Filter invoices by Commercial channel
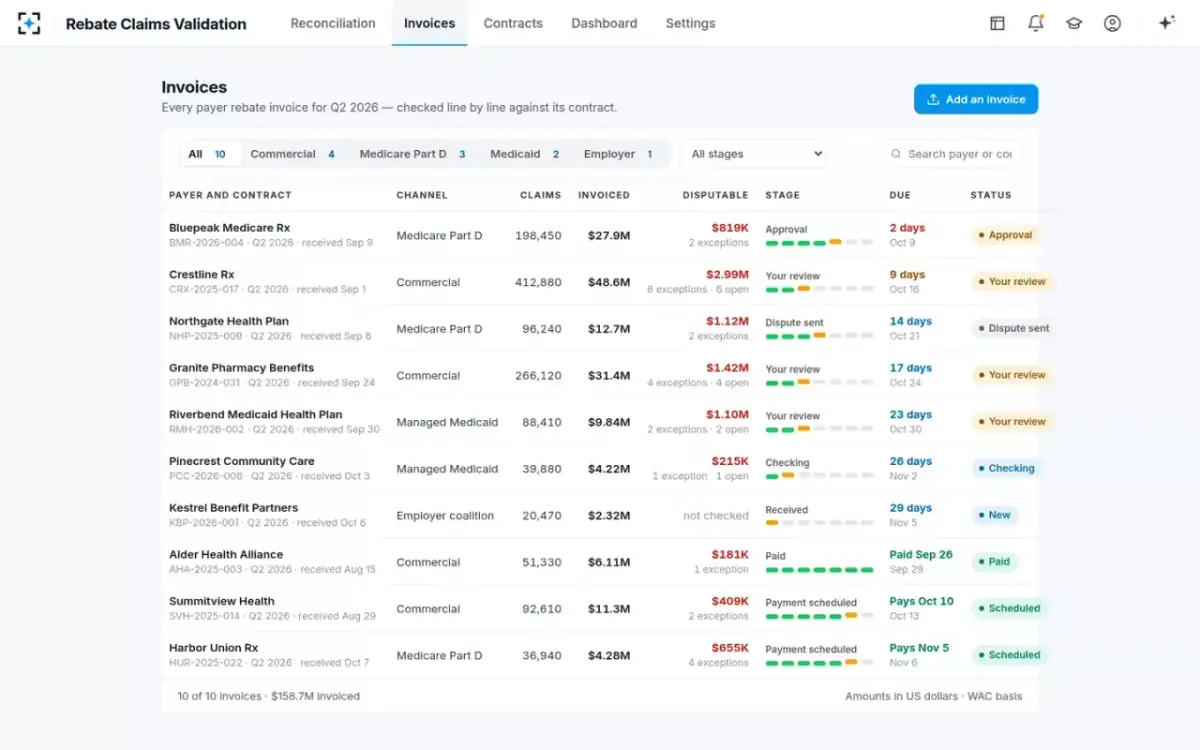1200x750 pixels. pos(293,154)
